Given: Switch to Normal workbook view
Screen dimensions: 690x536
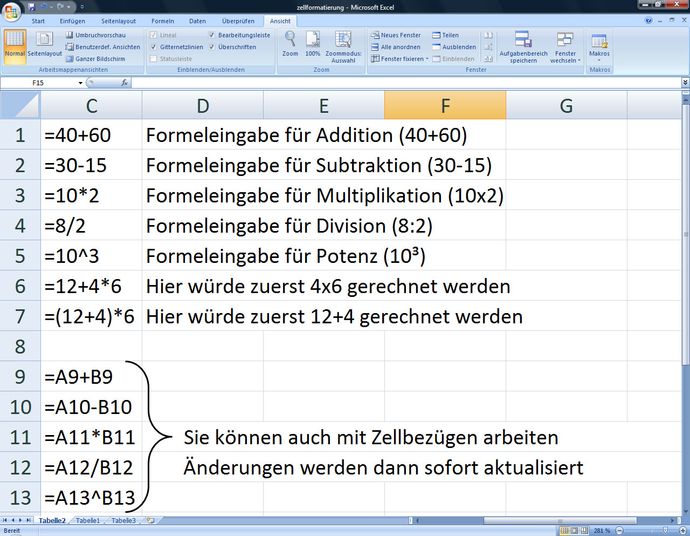Looking at the screenshot, I should (15, 46).
